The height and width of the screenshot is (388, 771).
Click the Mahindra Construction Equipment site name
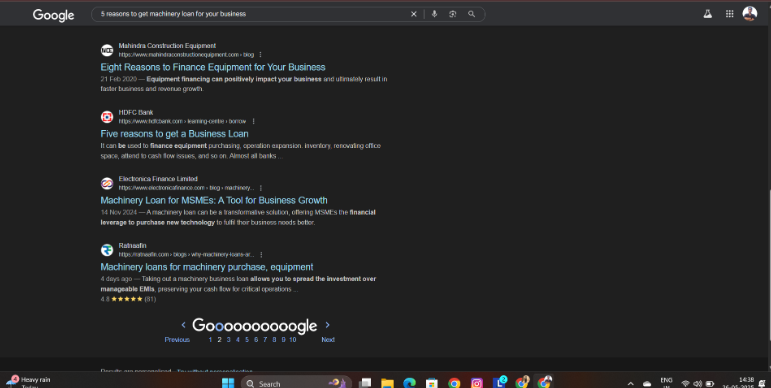[x=167, y=46]
